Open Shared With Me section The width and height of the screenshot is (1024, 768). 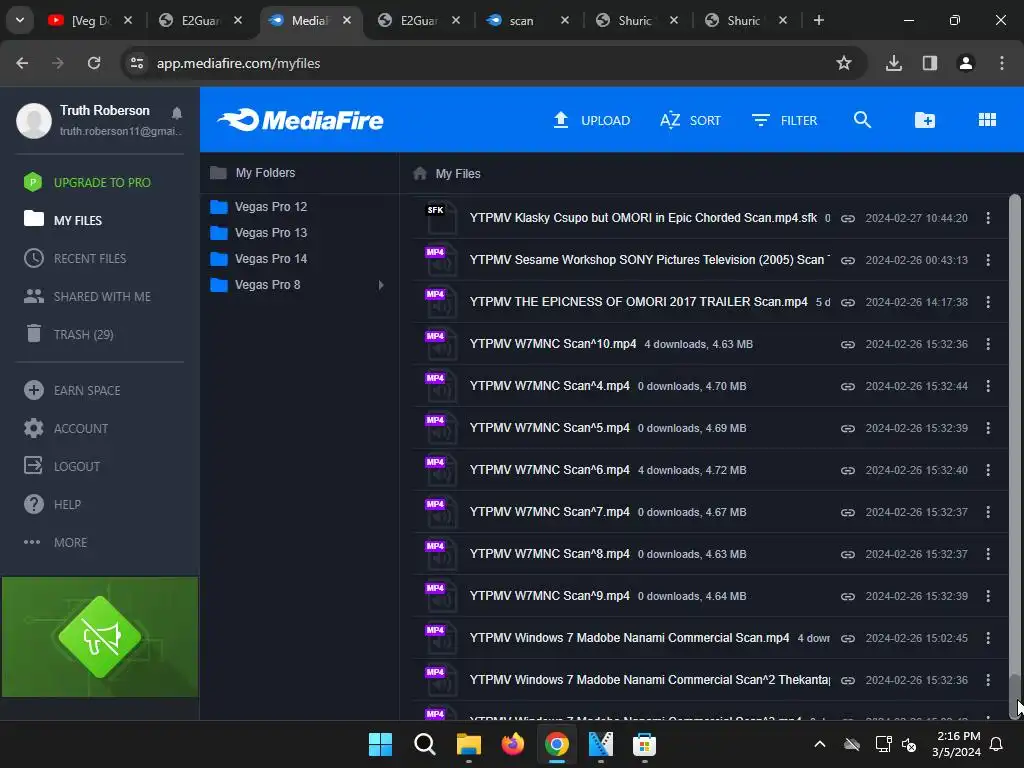point(87,296)
